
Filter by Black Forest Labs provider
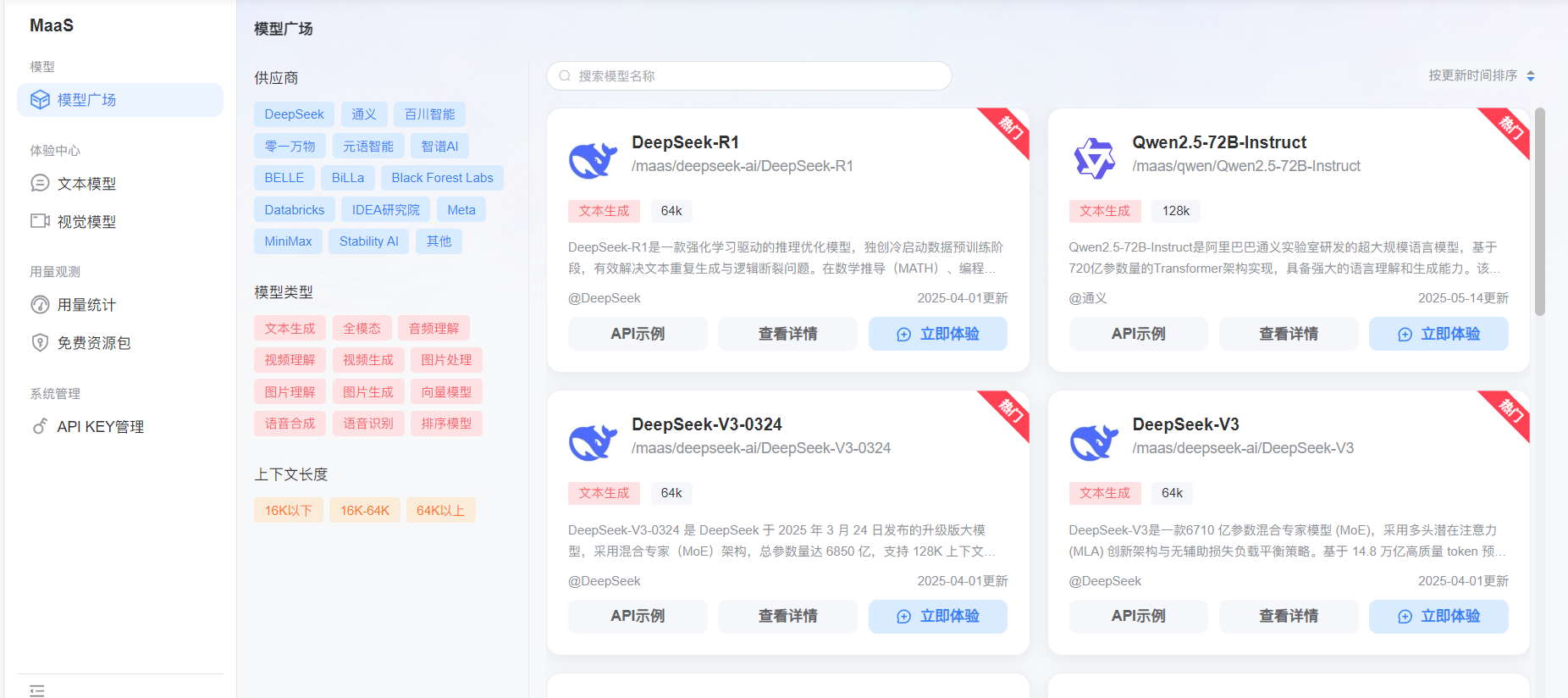442,178
